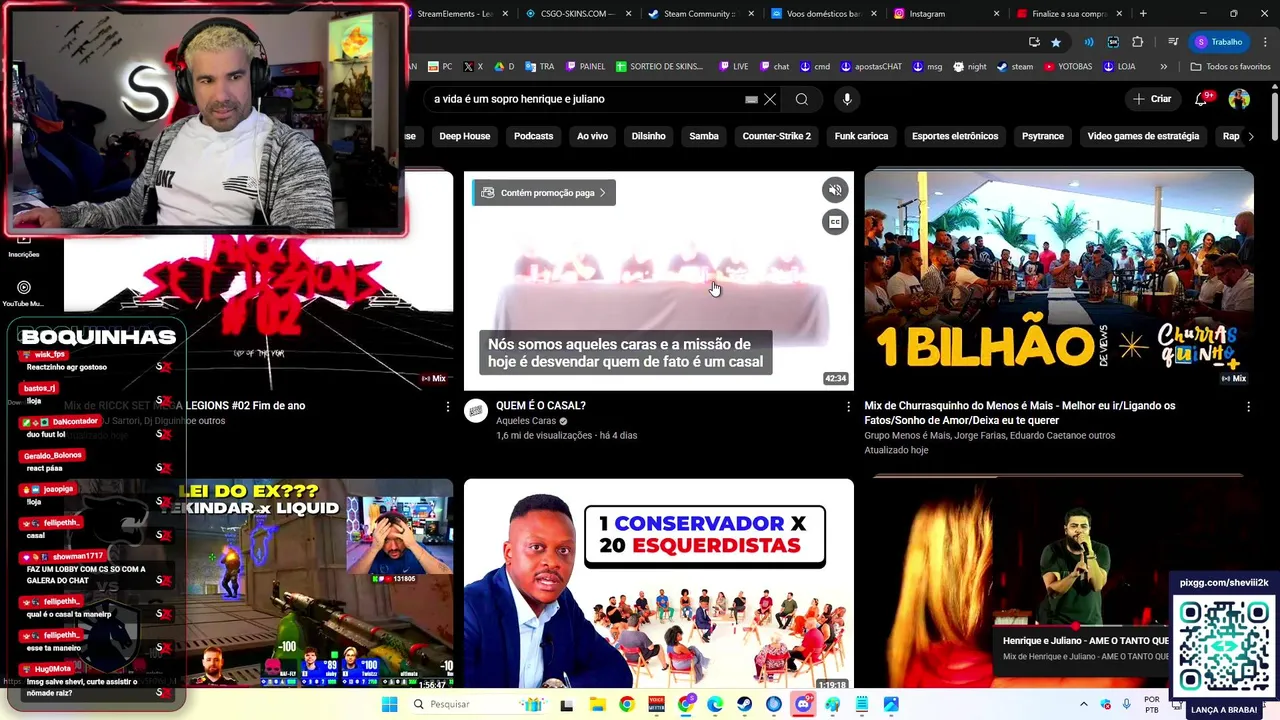1280x720 pixels.
Task: Open the Photos app on the taskbar
Action: pos(890,704)
